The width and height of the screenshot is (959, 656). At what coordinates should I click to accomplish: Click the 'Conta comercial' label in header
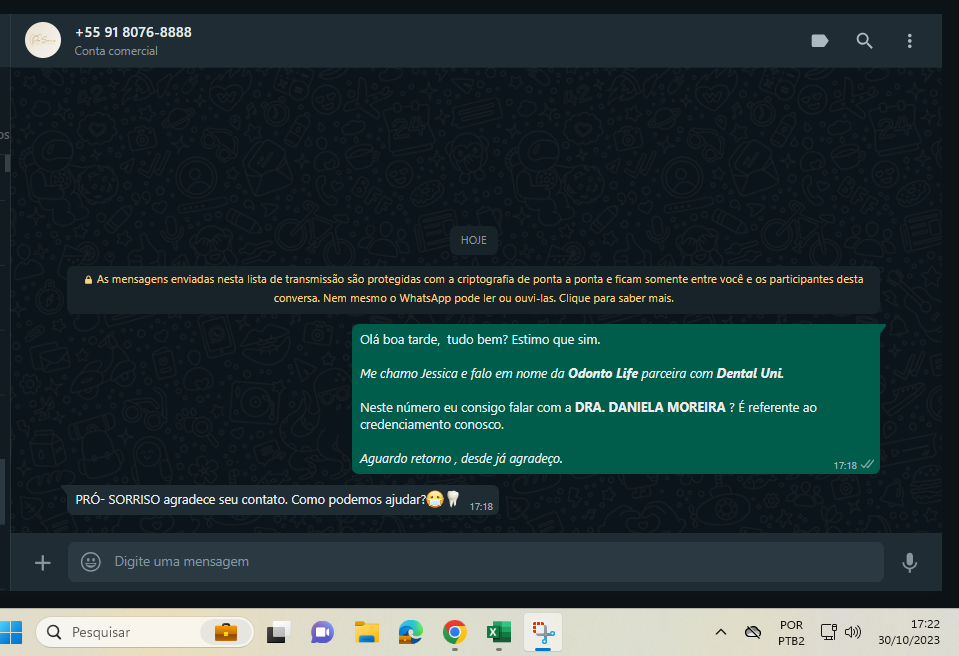pos(116,51)
